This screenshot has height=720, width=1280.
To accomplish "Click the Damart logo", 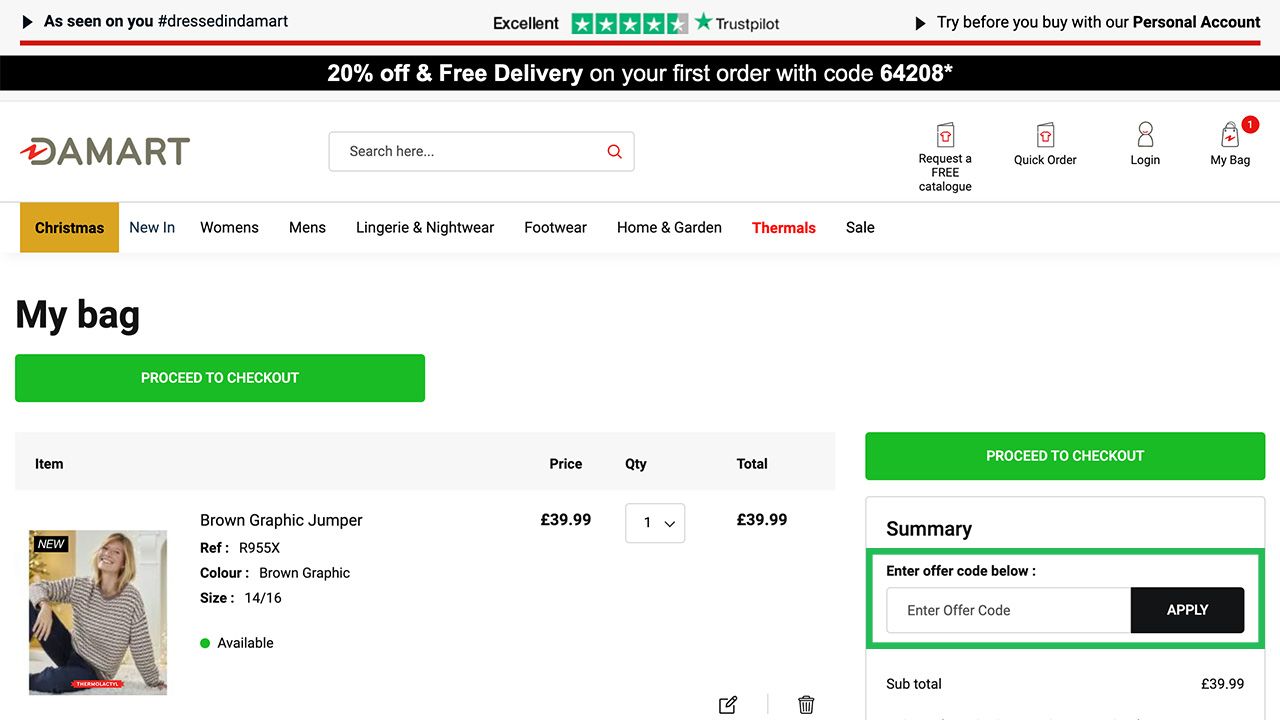I will (x=105, y=151).
